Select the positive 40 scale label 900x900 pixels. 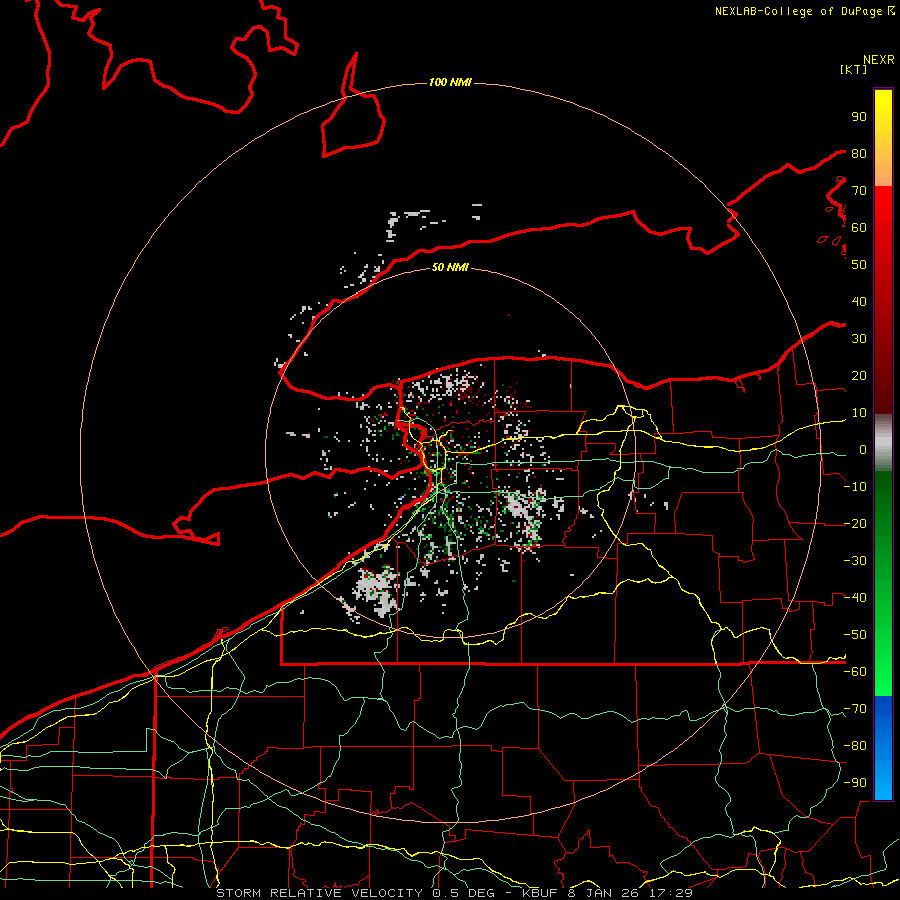coord(859,301)
